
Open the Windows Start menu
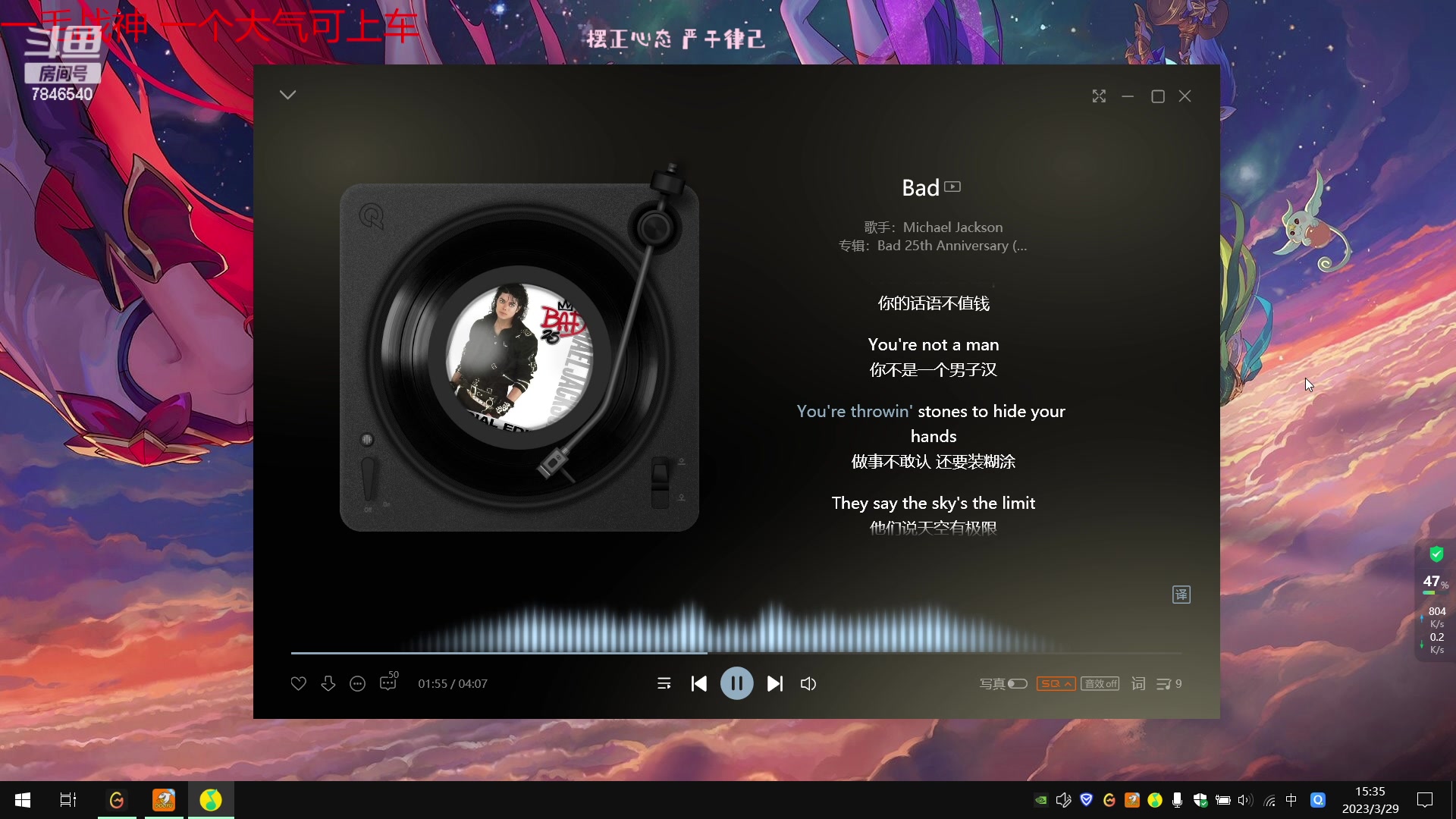pyautogui.click(x=23, y=800)
